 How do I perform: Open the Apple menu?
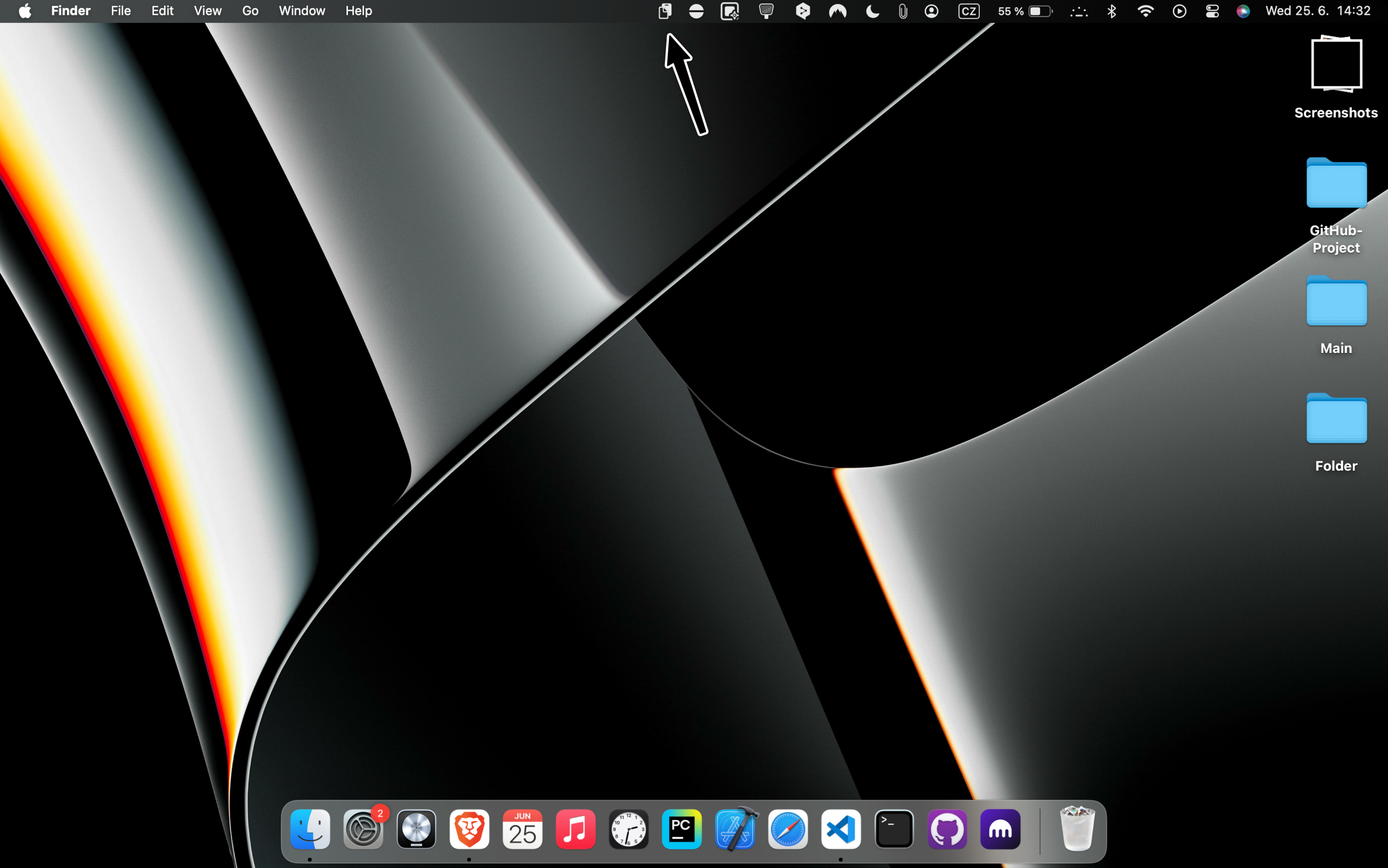(25, 11)
